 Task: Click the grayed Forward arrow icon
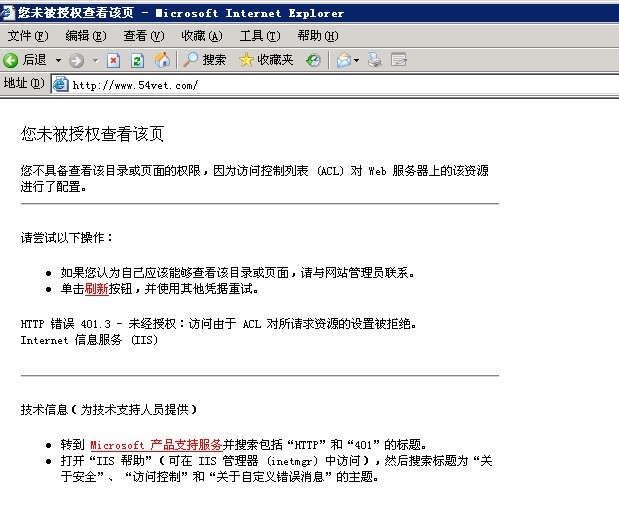76,60
